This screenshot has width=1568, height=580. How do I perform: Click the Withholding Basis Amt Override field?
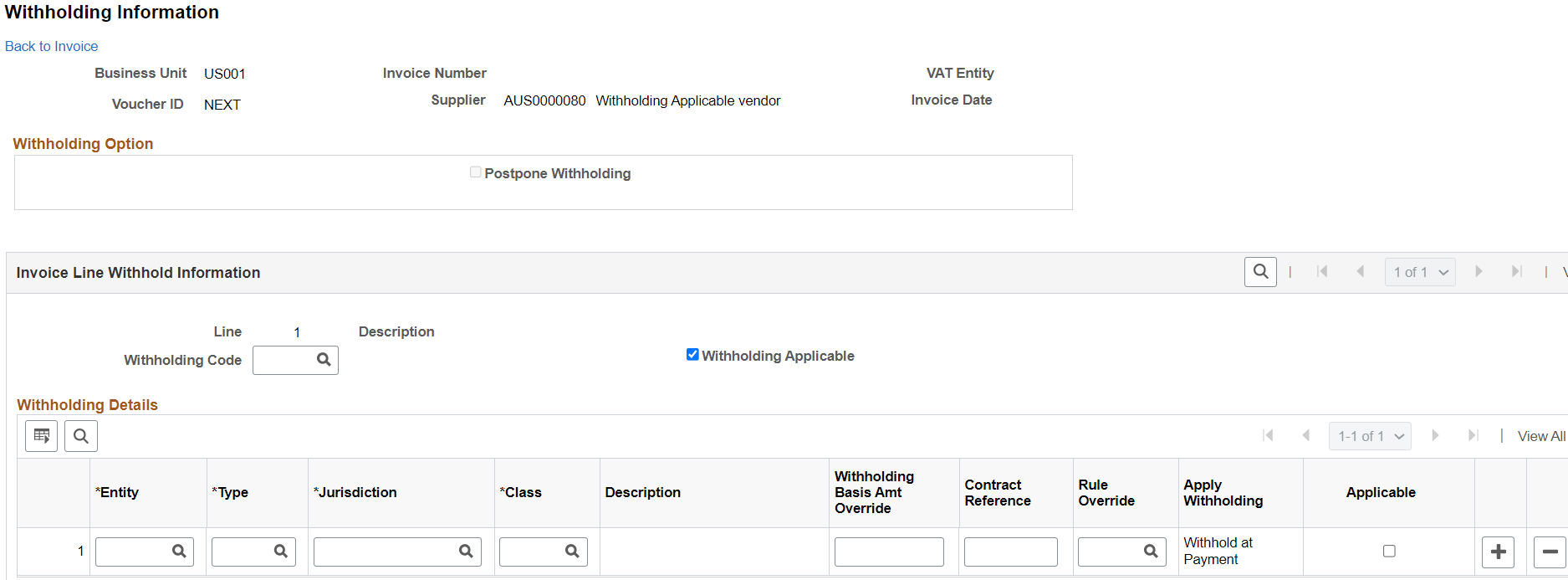click(x=889, y=552)
